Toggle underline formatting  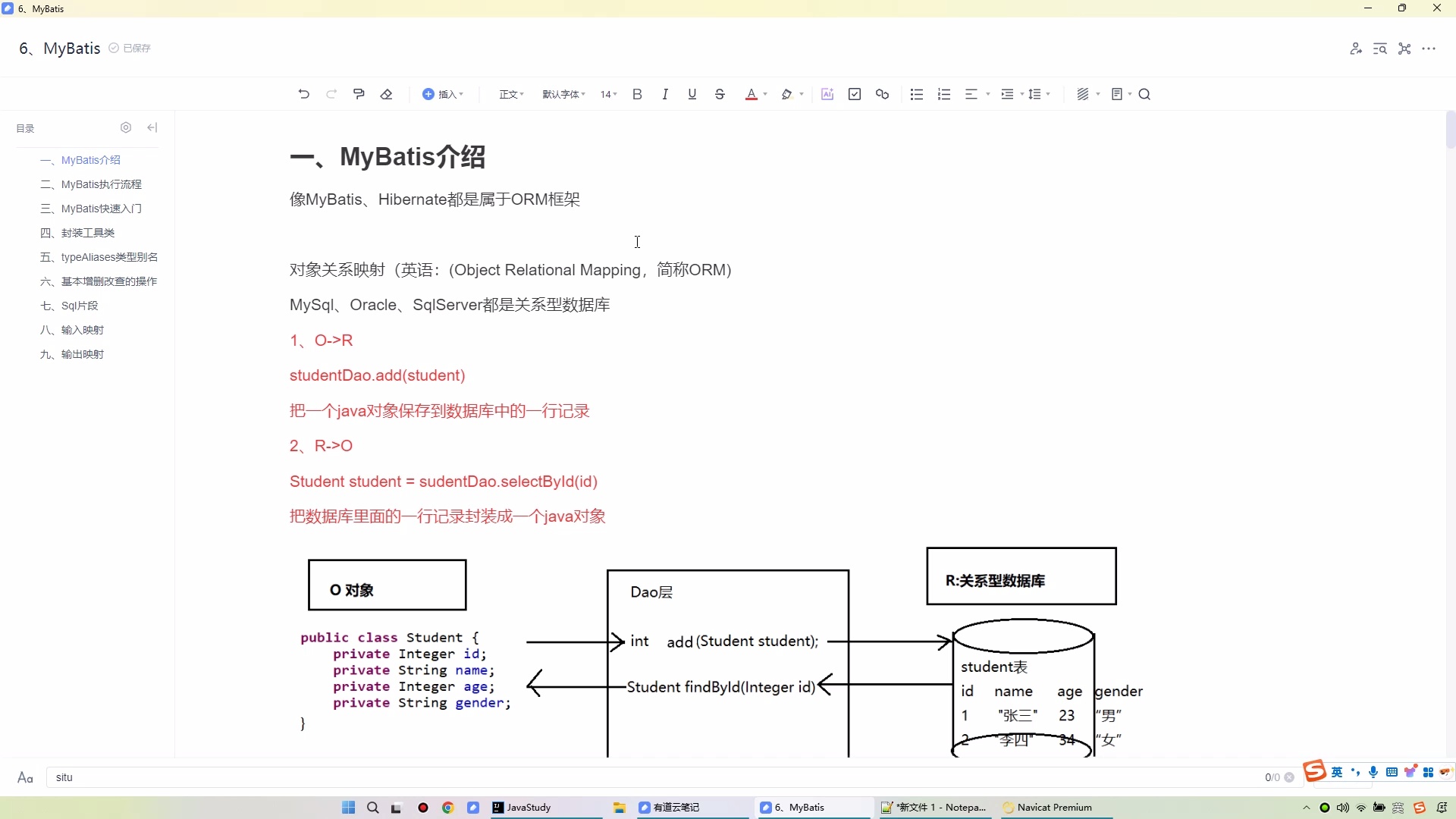[x=692, y=93]
